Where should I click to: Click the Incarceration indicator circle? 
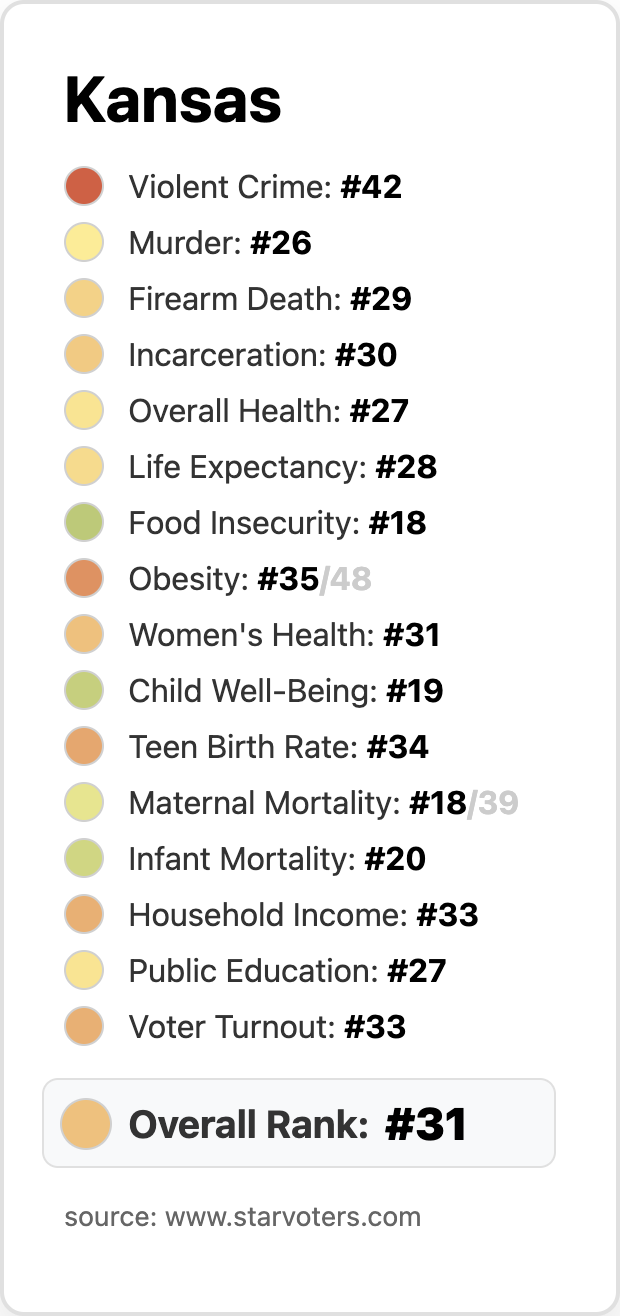tap(84, 355)
